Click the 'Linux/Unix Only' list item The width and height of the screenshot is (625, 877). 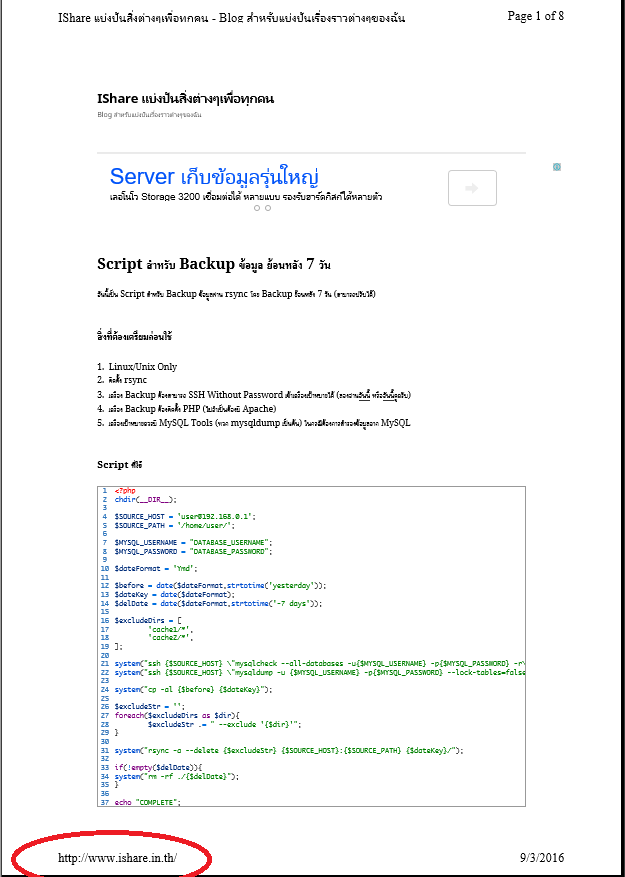point(143,367)
